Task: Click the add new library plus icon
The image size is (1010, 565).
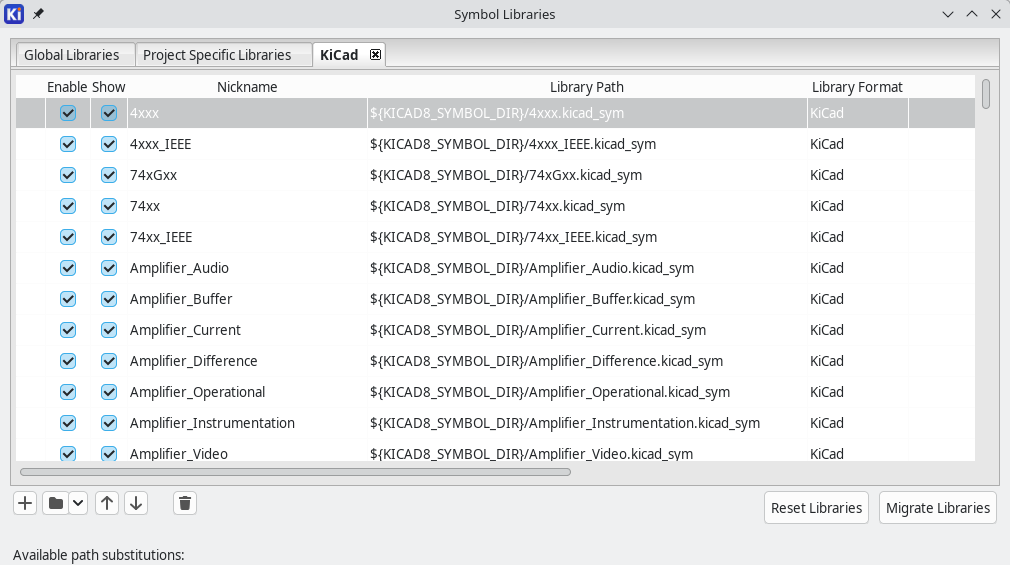Action: (x=26, y=503)
